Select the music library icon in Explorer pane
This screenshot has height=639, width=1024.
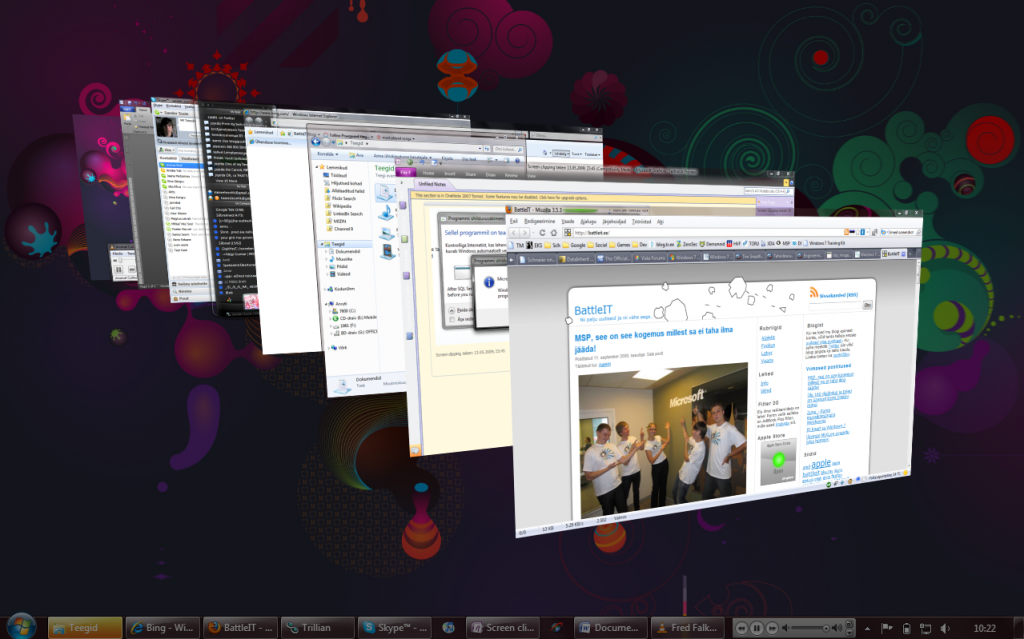point(385,212)
